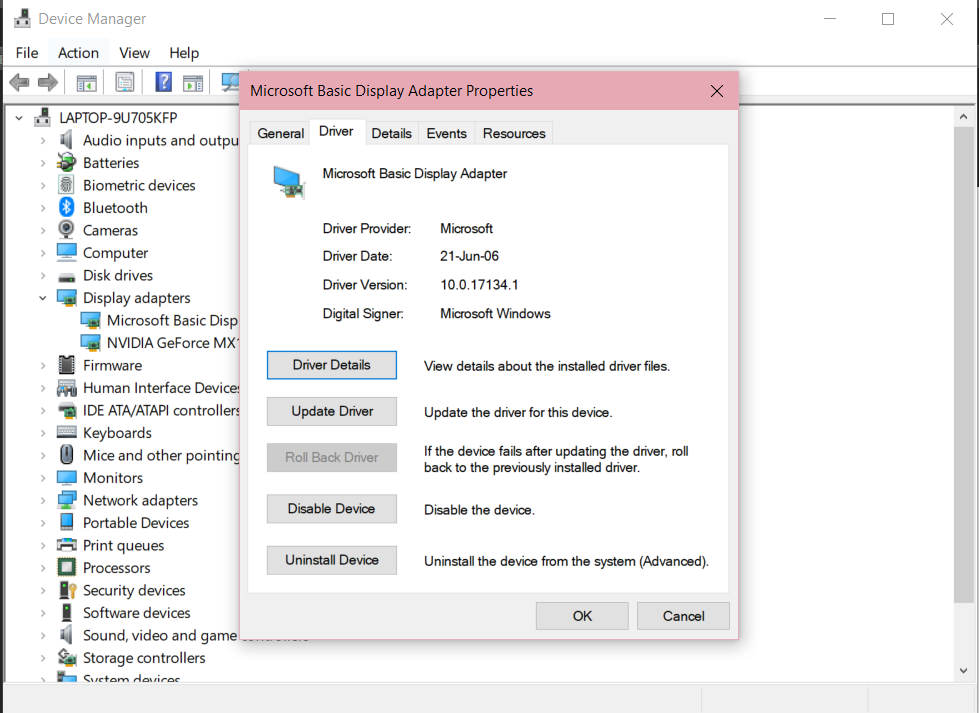Select the Batteries category icon
Image resolution: width=979 pixels, height=713 pixels.
[x=66, y=162]
